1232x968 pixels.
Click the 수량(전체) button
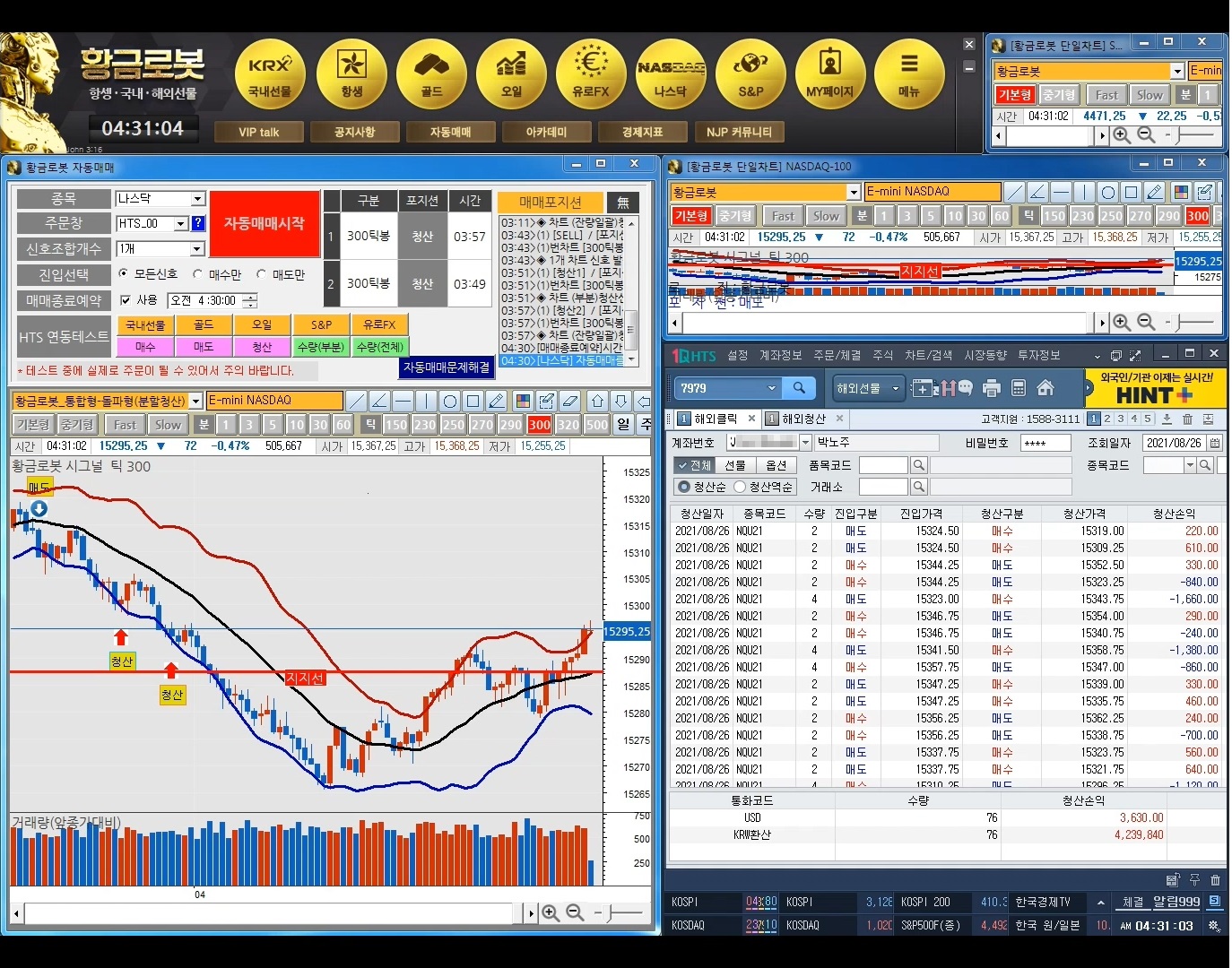[379, 347]
